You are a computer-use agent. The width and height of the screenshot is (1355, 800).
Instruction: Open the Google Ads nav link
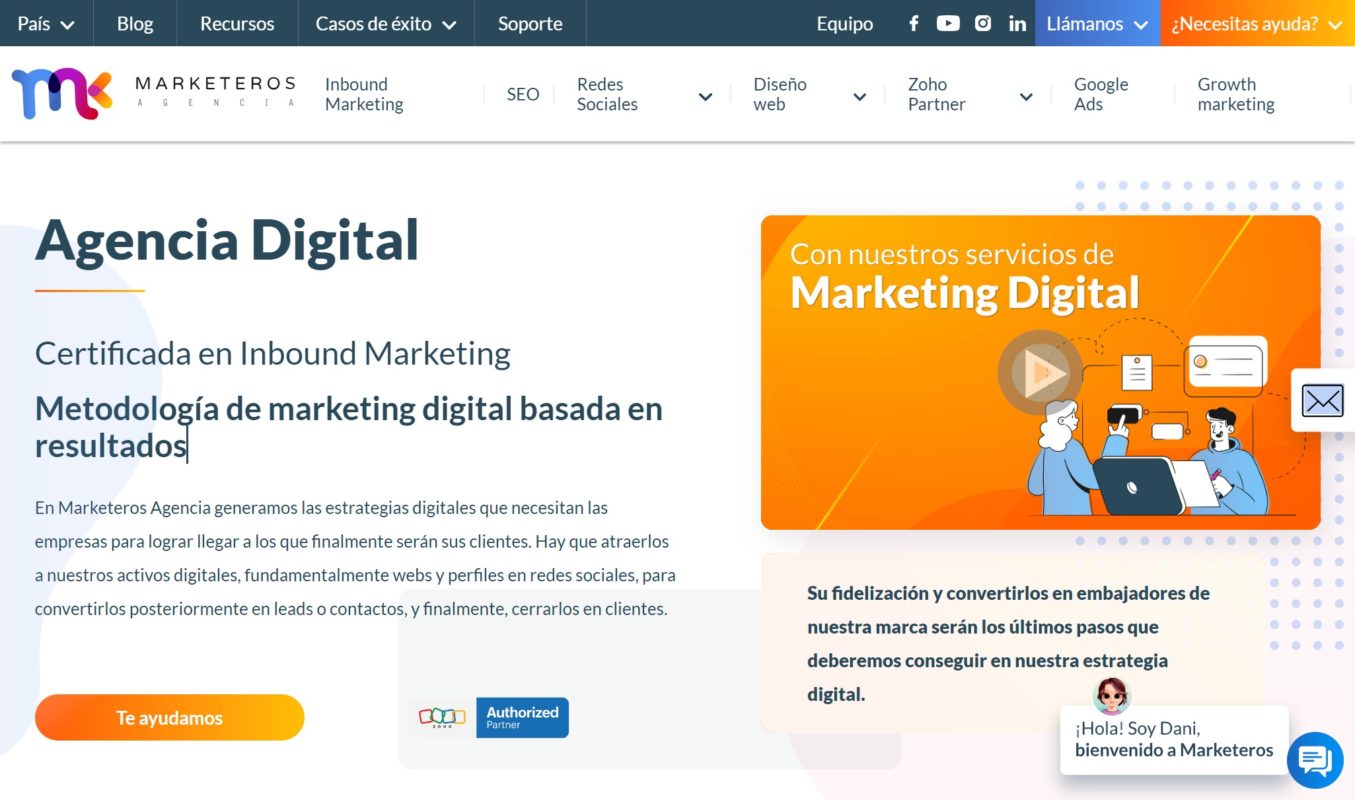[x=1101, y=94]
